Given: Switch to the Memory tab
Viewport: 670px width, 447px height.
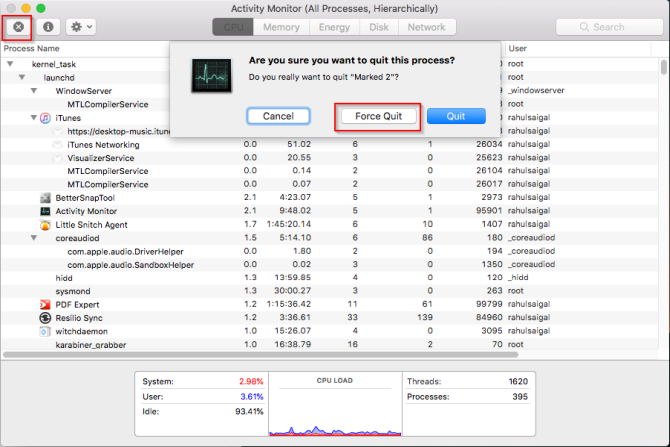Looking at the screenshot, I should tap(281, 27).
